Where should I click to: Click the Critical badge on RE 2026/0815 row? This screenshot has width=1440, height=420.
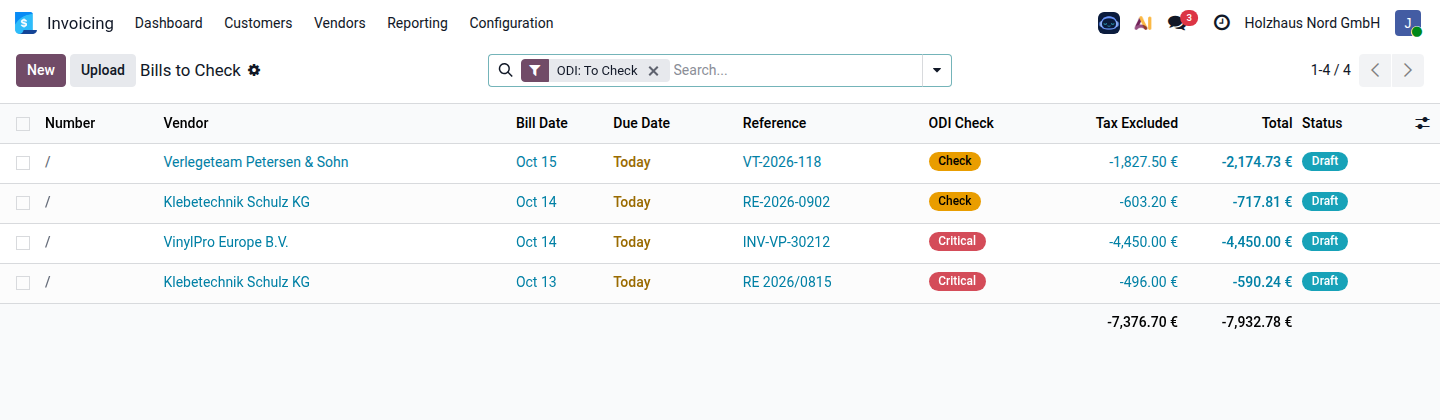coord(957,281)
